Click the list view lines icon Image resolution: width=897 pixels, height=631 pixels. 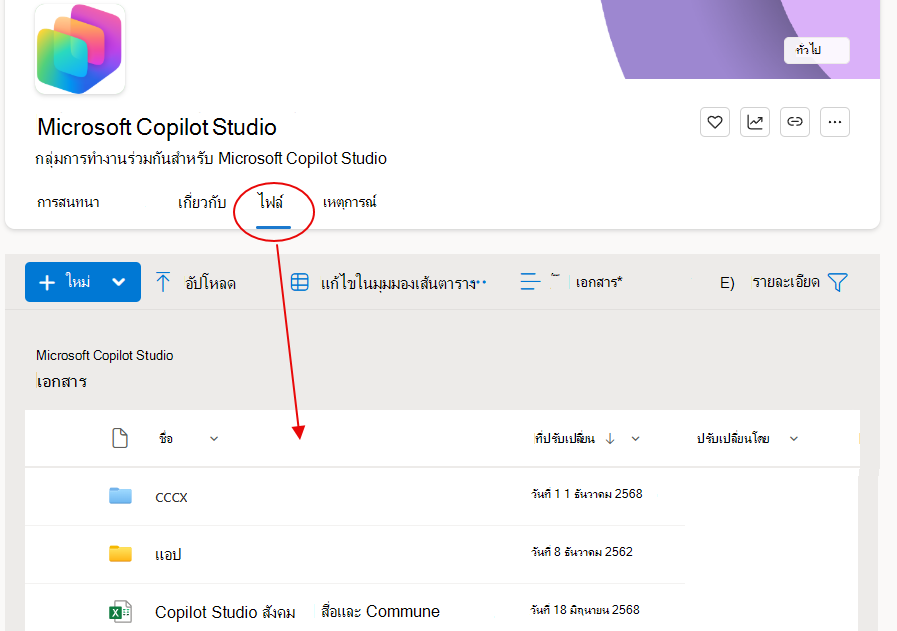coord(530,281)
